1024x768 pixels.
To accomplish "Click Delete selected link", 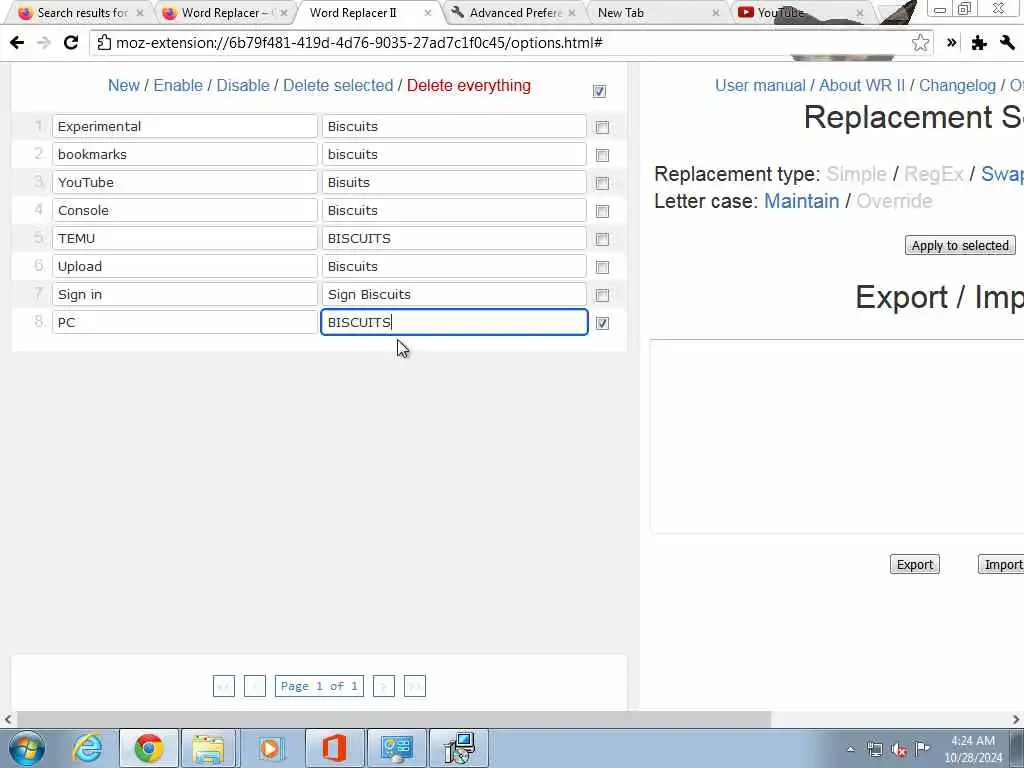I will (338, 86).
